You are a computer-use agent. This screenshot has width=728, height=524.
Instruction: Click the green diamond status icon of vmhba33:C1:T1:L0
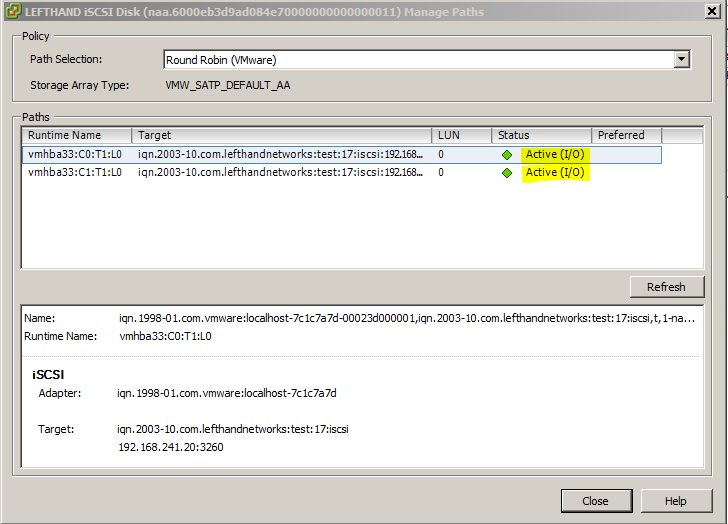pos(508,172)
